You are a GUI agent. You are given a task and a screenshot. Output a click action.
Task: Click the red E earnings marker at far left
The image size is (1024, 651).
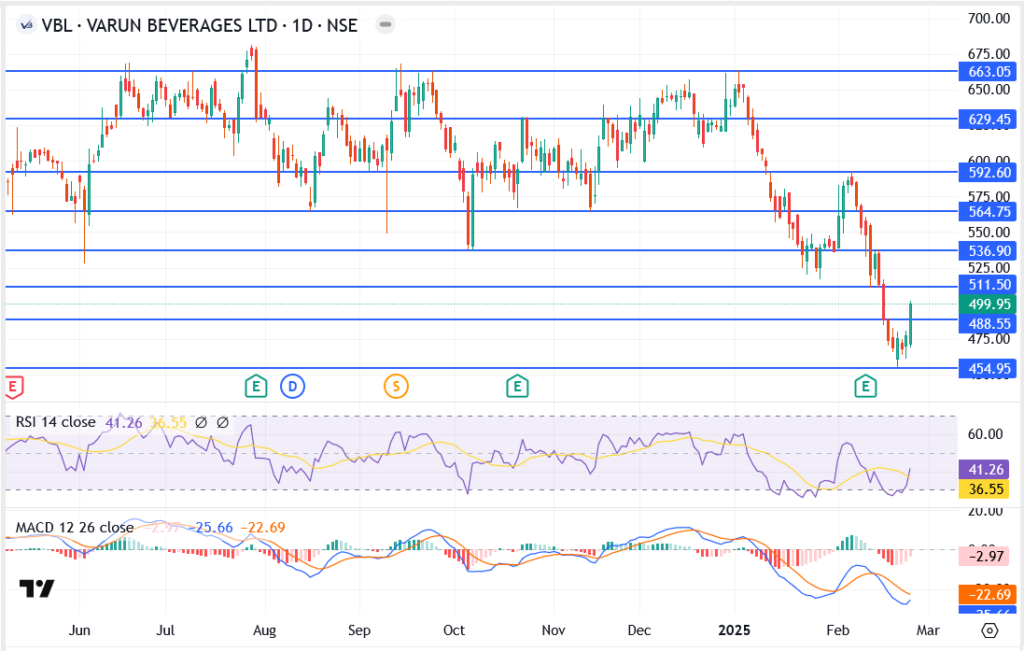[x=13, y=385]
